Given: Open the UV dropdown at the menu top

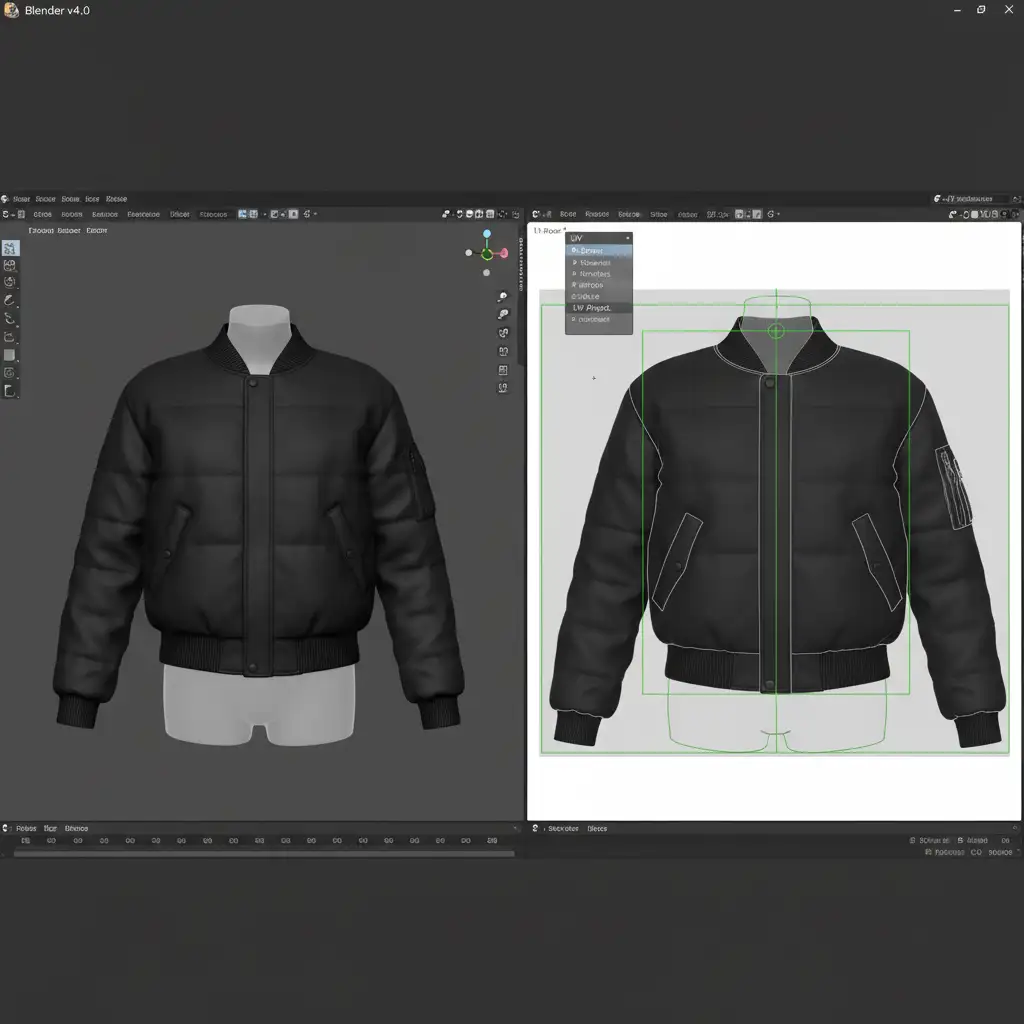Looking at the screenshot, I should click(x=599, y=238).
